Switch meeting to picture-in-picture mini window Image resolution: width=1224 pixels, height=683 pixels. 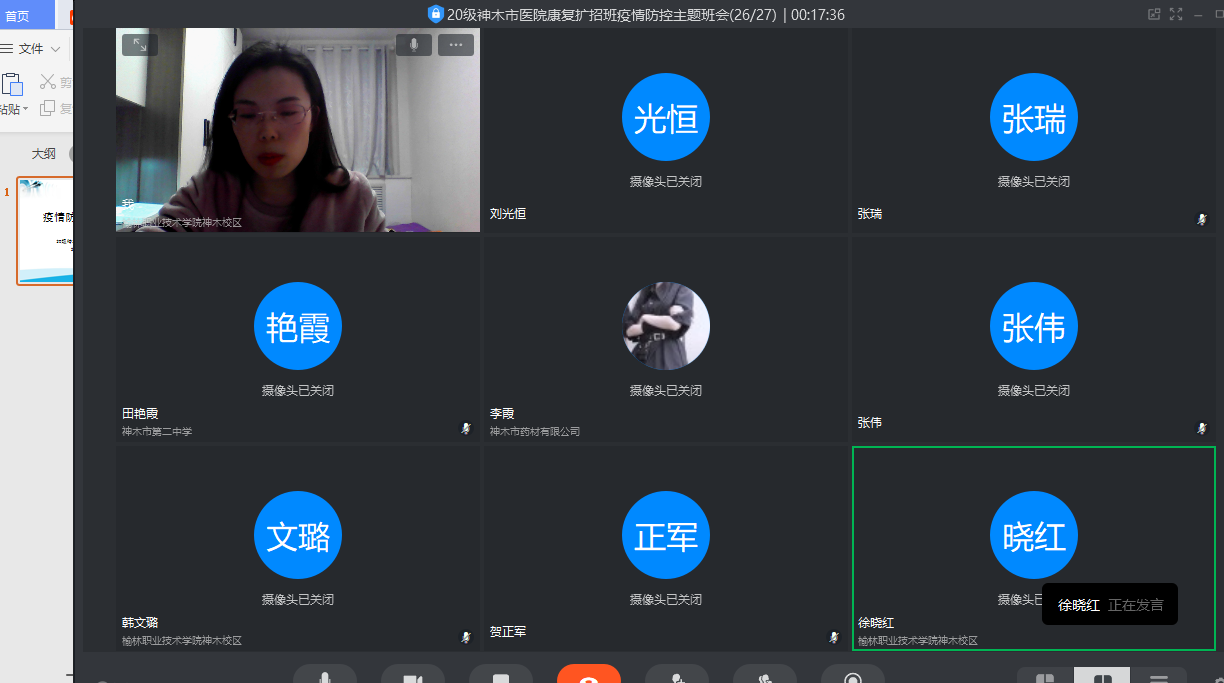click(1154, 14)
